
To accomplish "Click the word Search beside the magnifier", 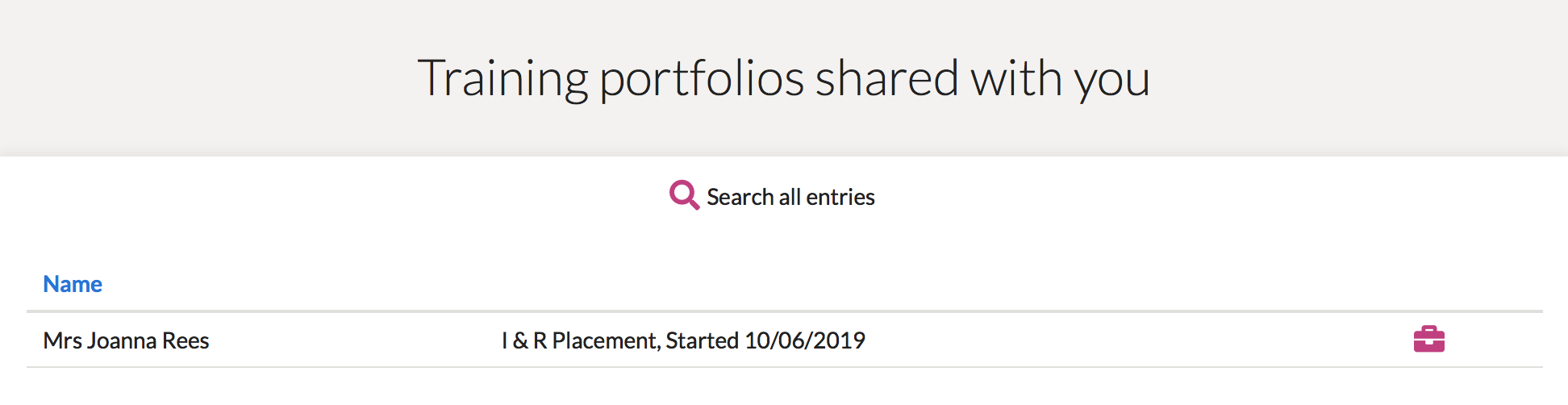I will (740, 197).
